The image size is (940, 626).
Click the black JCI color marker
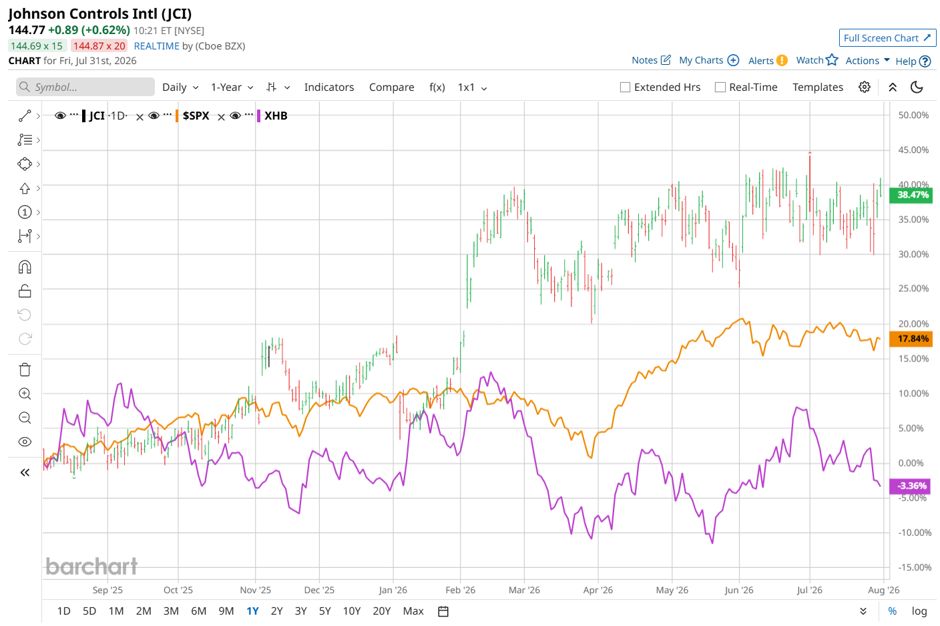tap(83, 116)
